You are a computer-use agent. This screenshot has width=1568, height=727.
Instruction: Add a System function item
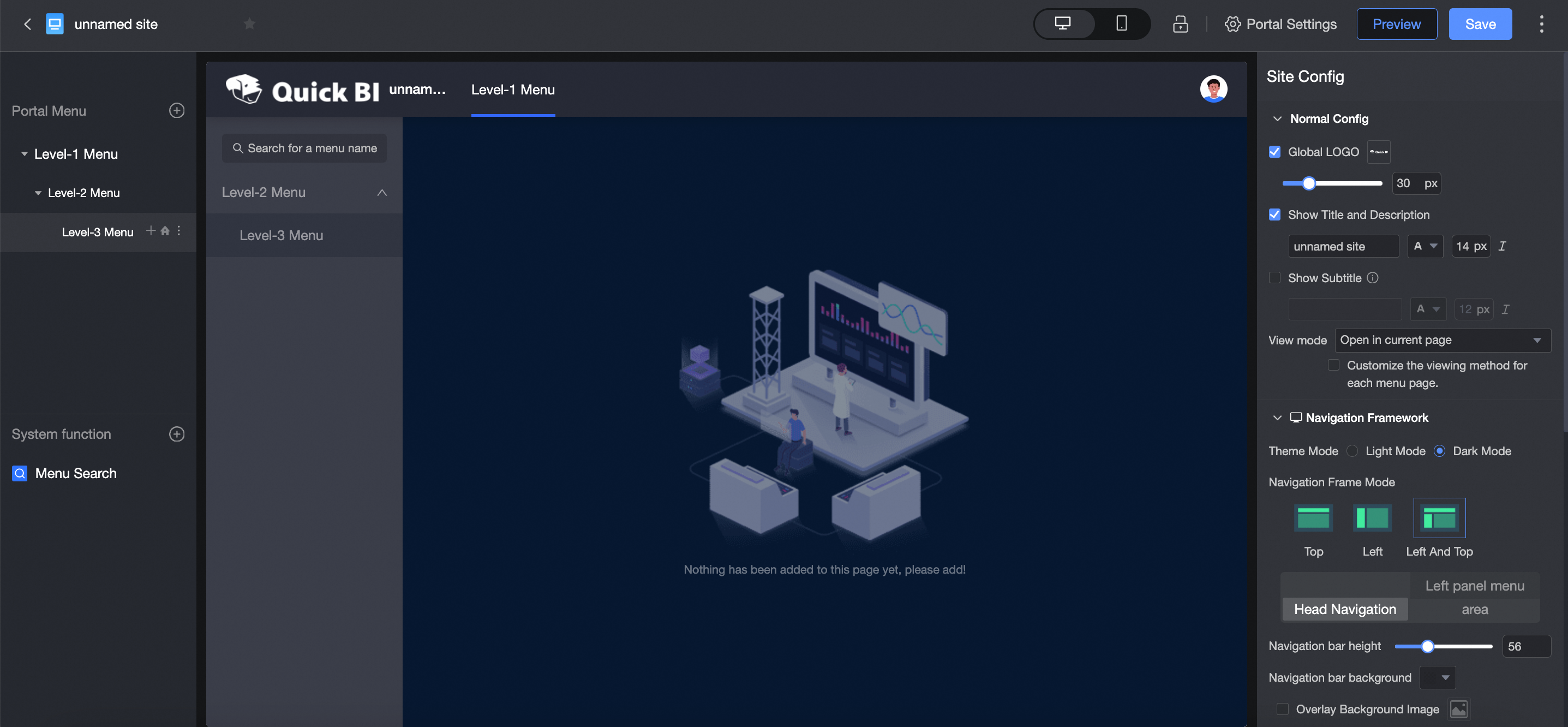tap(177, 434)
